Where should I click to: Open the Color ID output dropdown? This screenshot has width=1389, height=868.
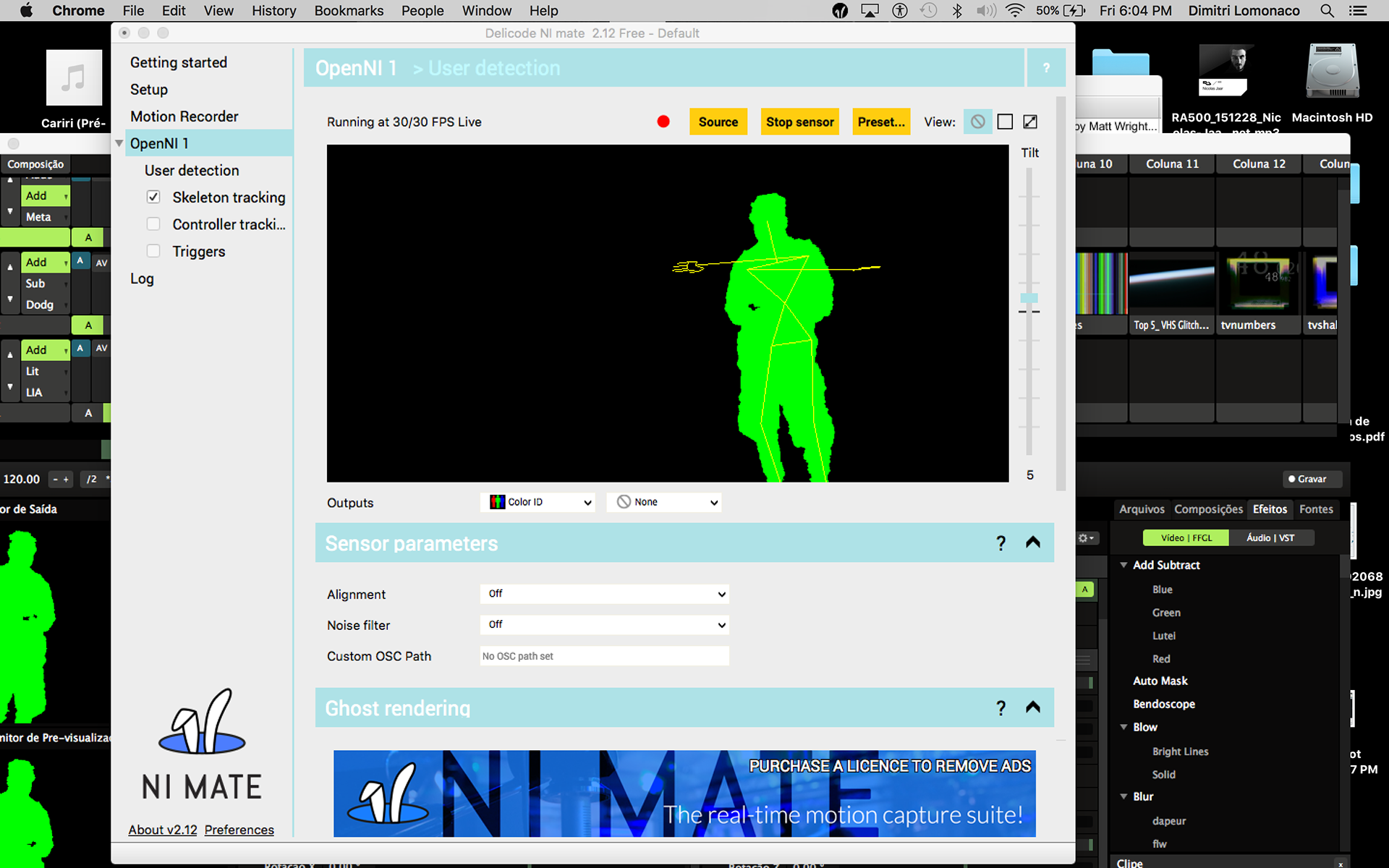pyautogui.click(x=537, y=502)
